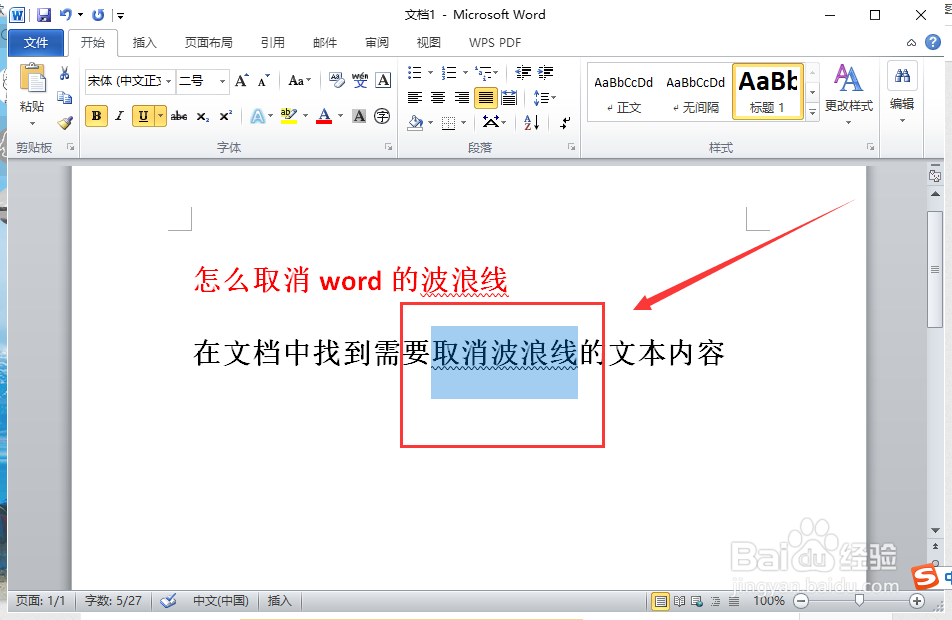This screenshot has height=620, width=952.
Task: Click the red font color button
Action: [324, 116]
